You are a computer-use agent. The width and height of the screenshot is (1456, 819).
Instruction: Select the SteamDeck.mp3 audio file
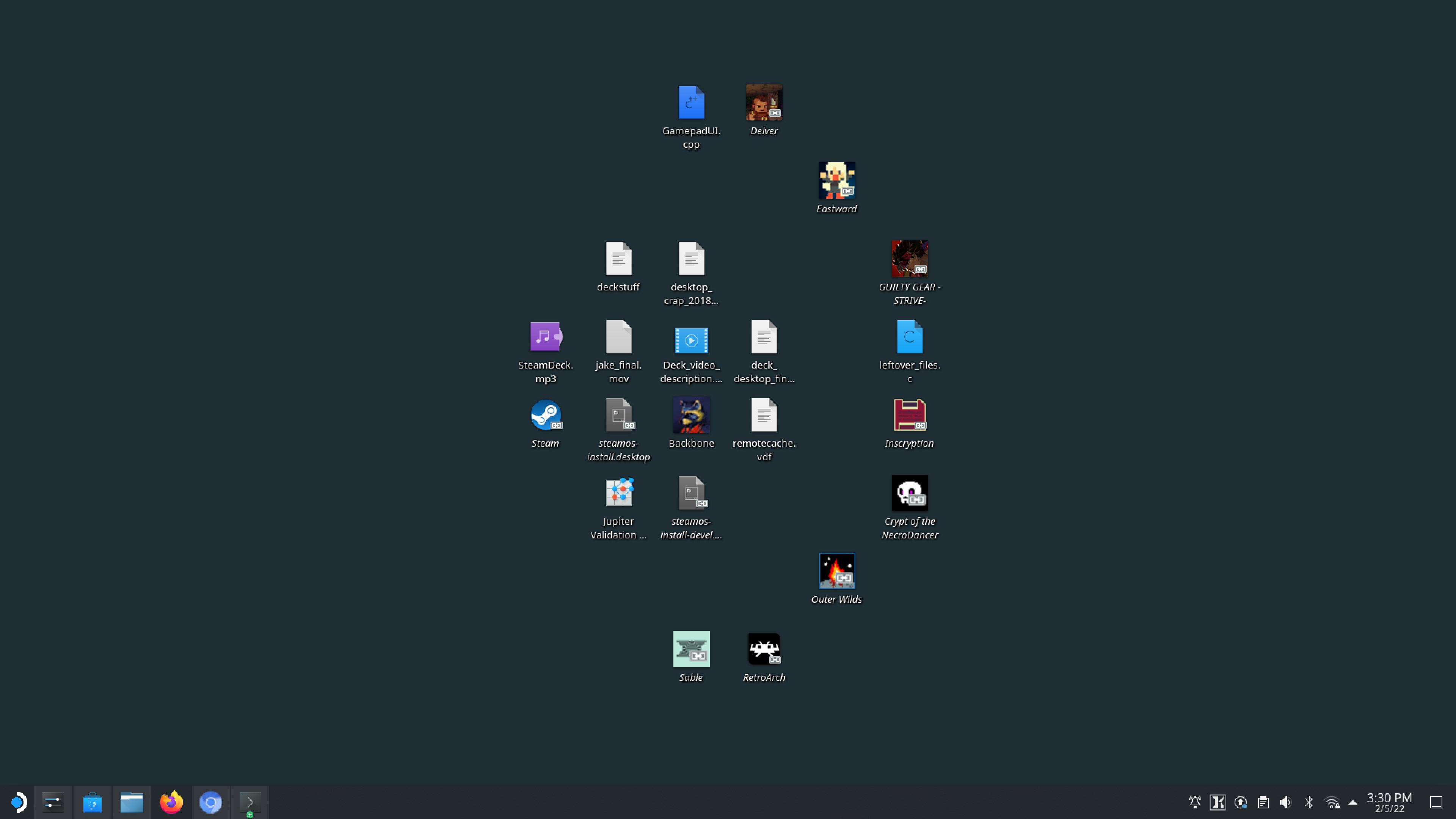click(546, 336)
